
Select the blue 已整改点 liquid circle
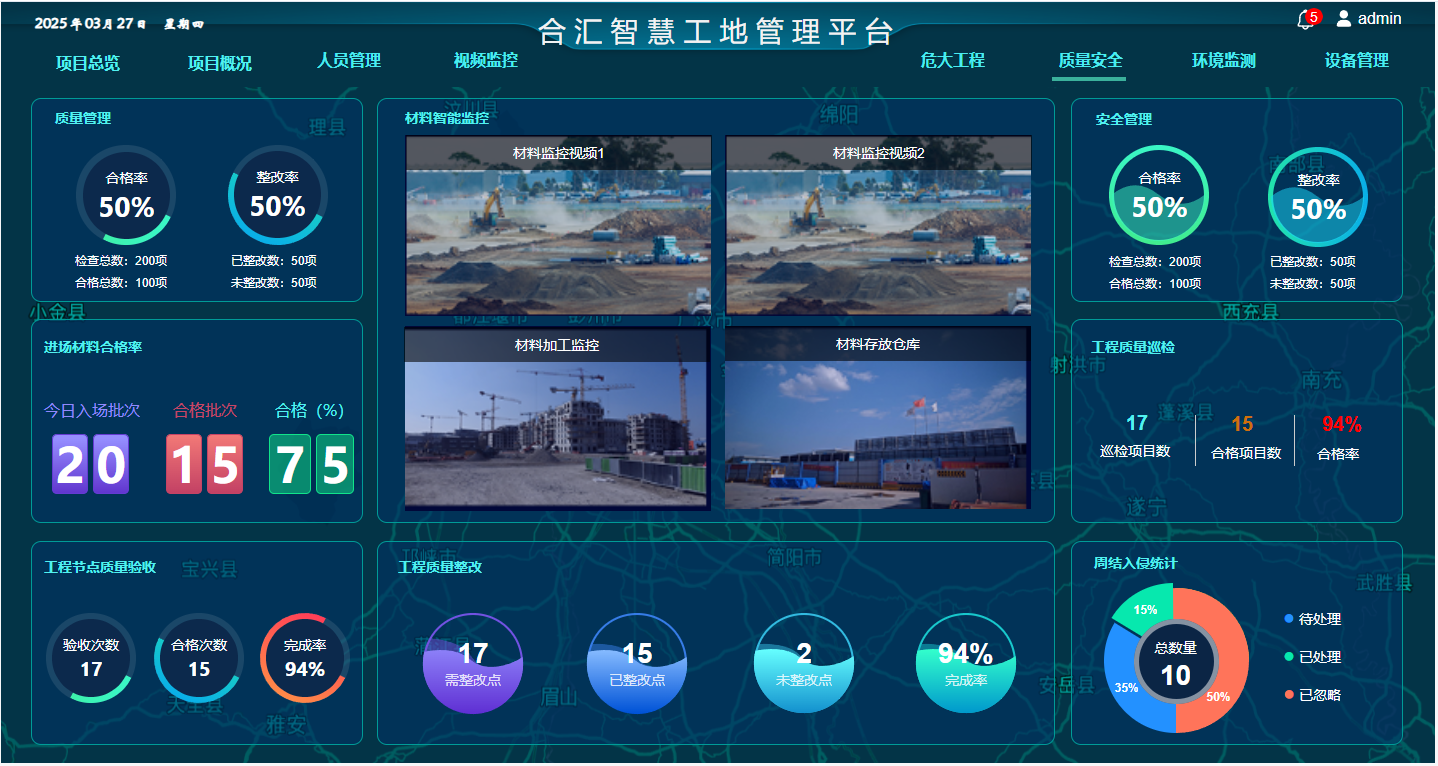click(x=637, y=664)
